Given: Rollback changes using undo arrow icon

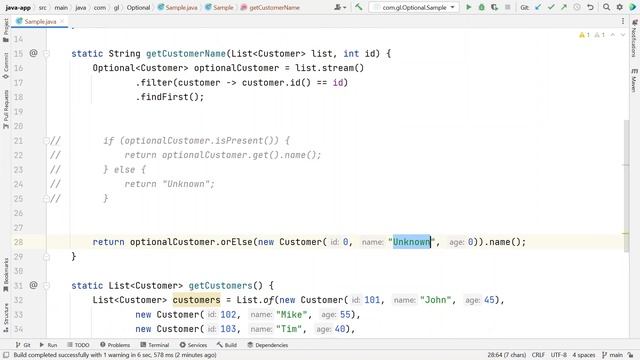Looking at the screenshot, I should click(x=590, y=7).
